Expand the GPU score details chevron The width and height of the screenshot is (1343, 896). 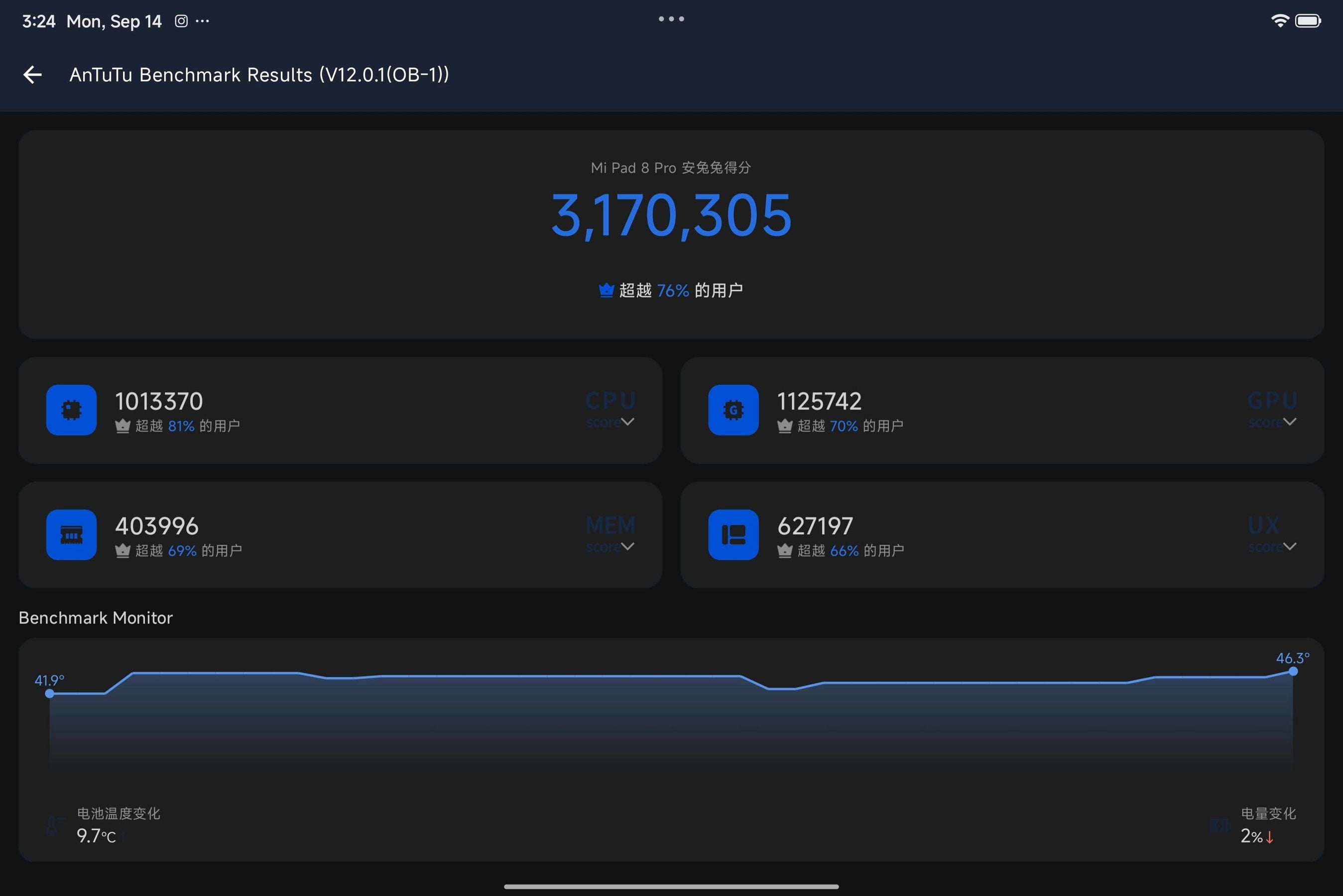(1289, 422)
